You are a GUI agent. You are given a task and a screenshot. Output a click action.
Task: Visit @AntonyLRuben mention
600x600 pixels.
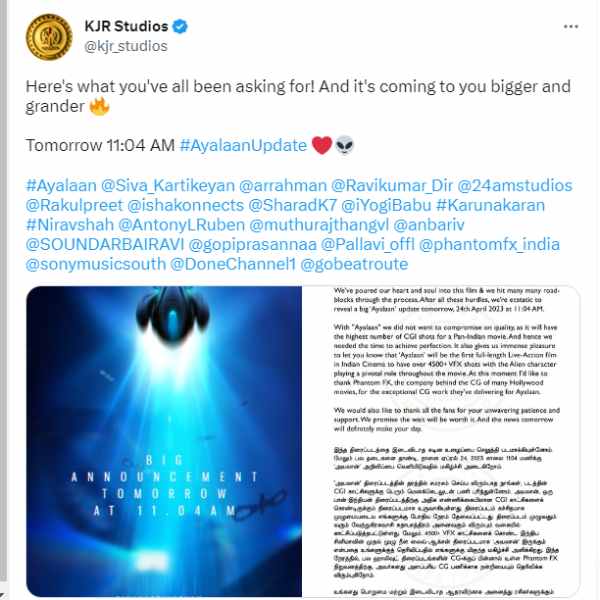click(x=181, y=225)
